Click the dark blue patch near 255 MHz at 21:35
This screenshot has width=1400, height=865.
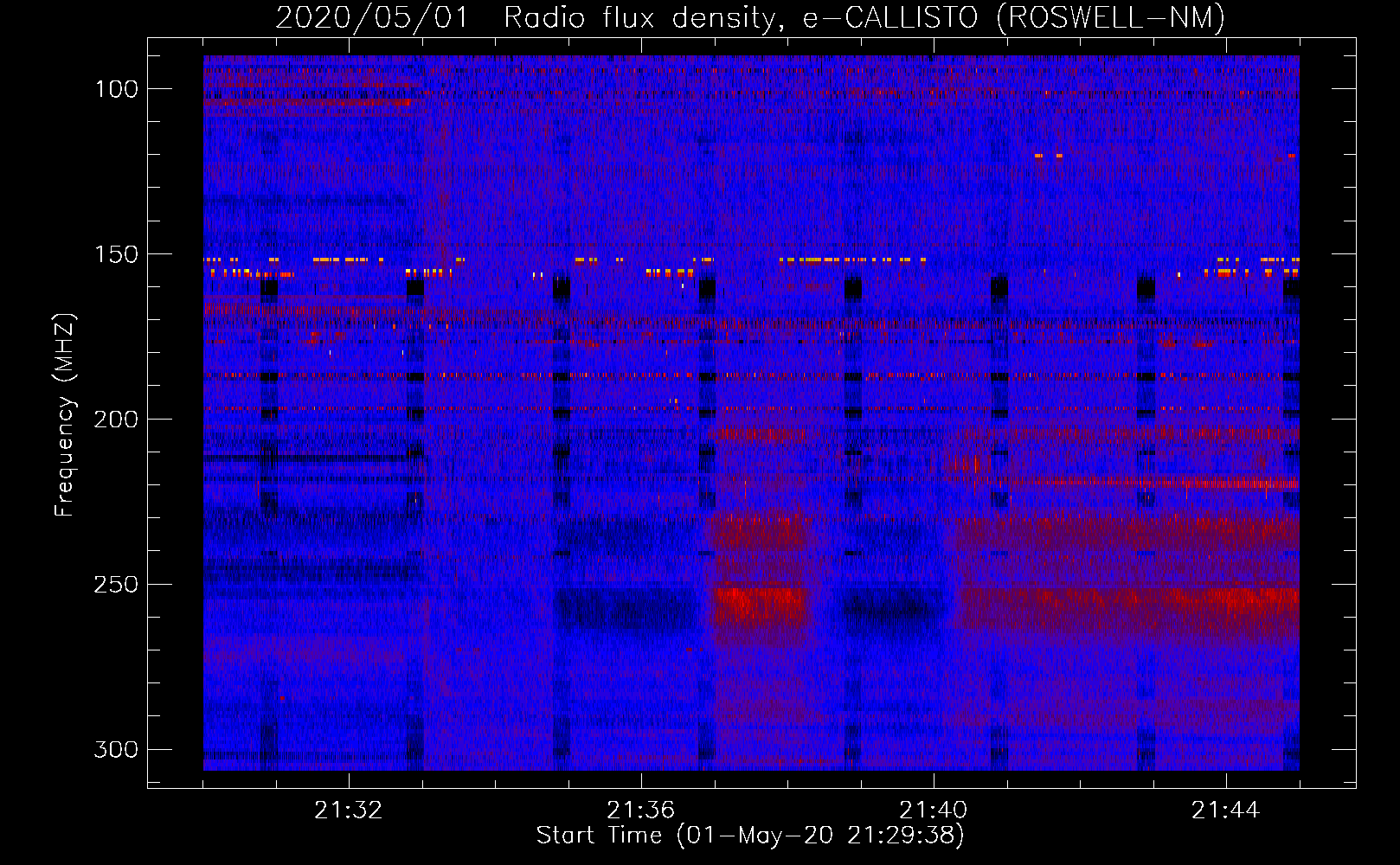(626, 609)
